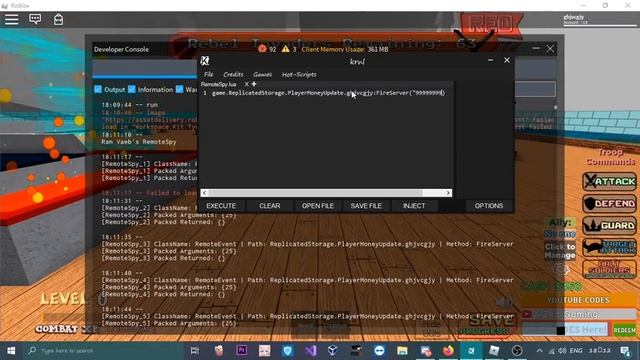Click the EXECUTE button in krnl
Screen dimensions: 640x360
pos(221,206)
